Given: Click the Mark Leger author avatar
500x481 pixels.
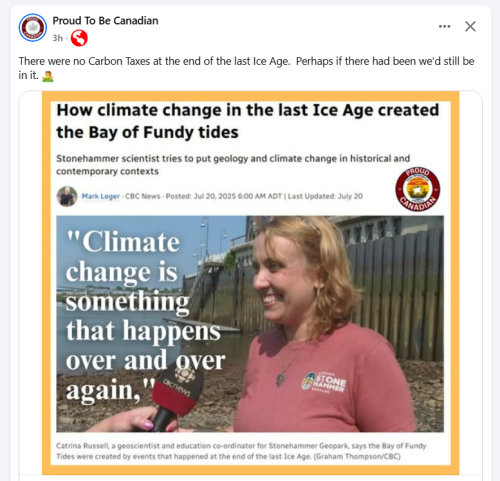Looking at the screenshot, I should coord(67,196).
